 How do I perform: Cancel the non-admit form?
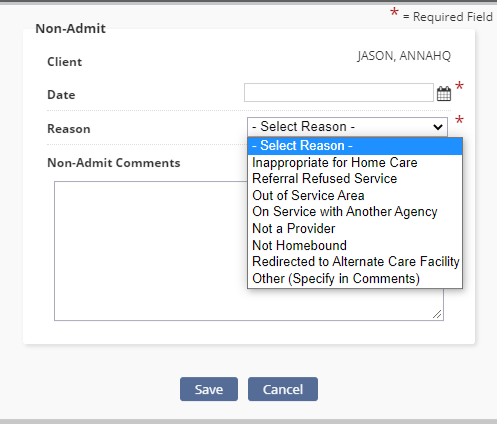283,389
